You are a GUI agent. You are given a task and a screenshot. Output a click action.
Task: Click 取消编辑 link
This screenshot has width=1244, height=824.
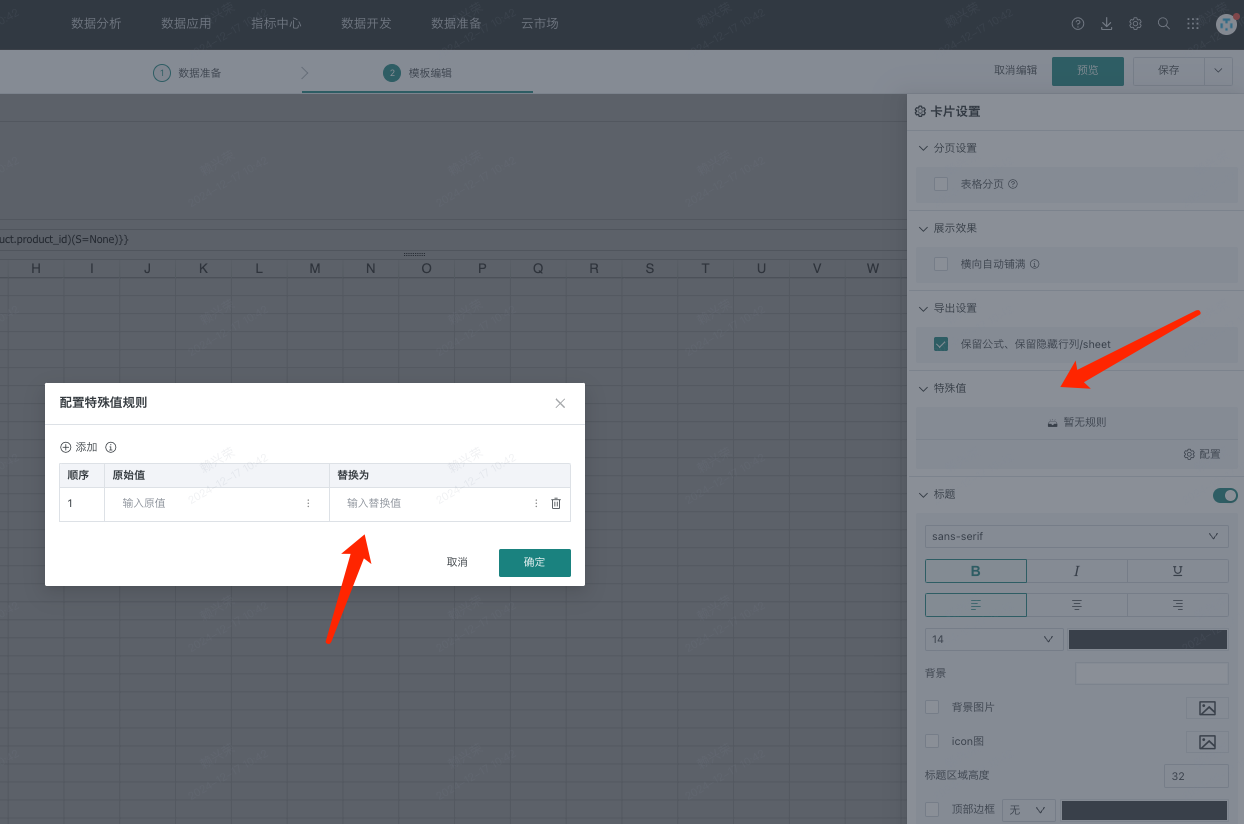point(1016,70)
